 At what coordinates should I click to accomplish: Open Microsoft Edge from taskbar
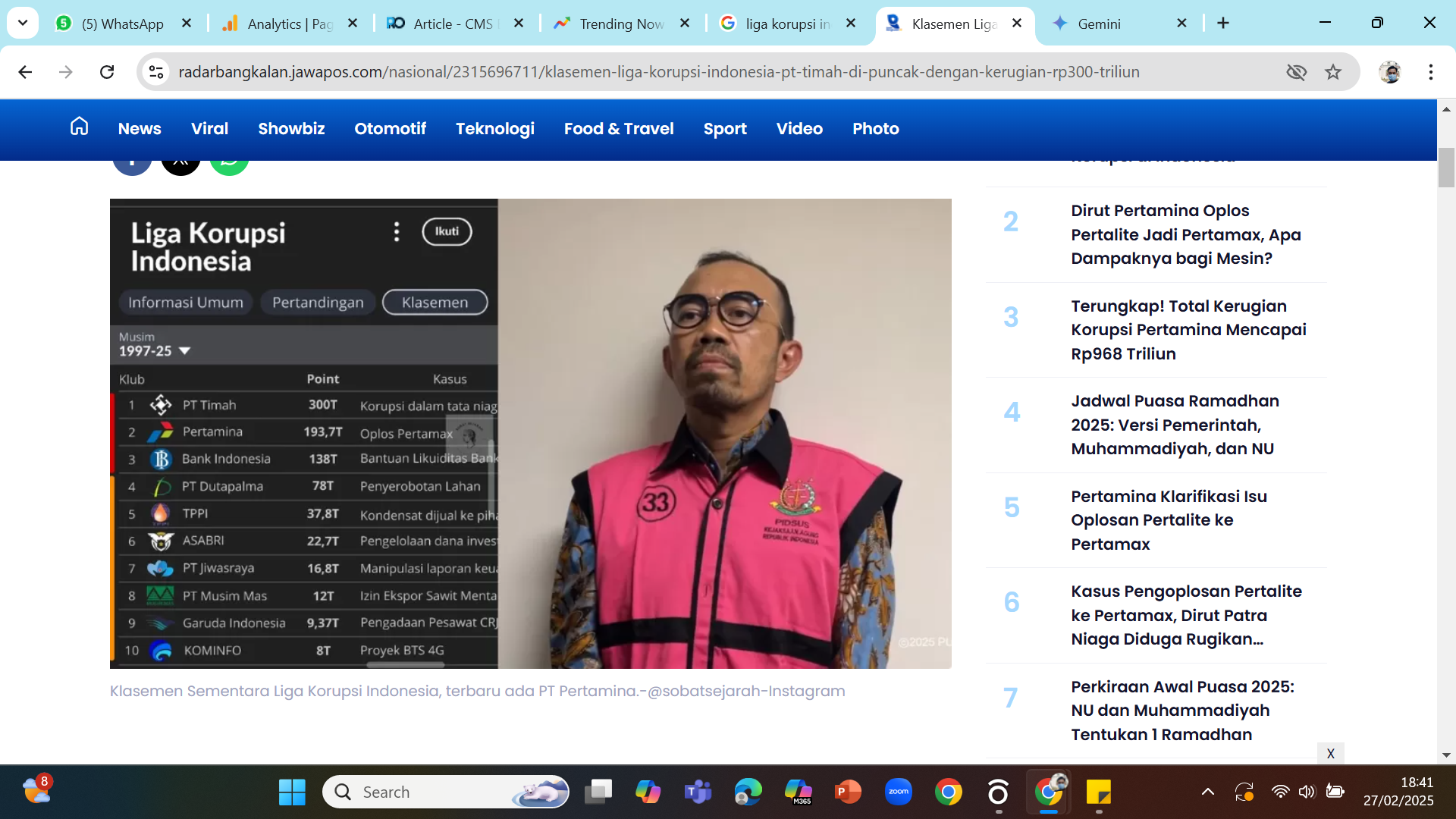[x=748, y=792]
